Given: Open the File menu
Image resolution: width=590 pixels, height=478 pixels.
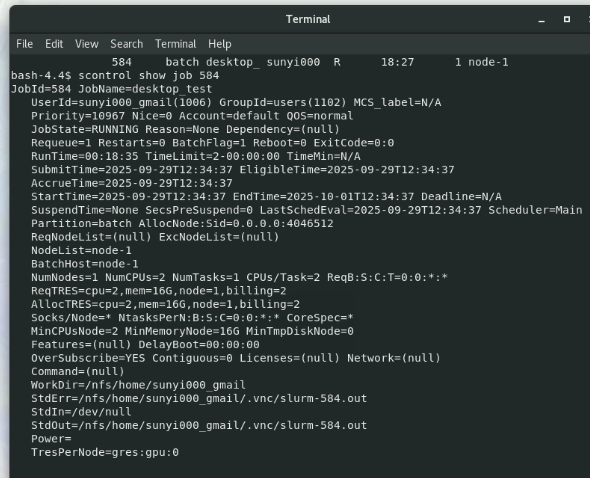Looking at the screenshot, I should coord(24,44).
